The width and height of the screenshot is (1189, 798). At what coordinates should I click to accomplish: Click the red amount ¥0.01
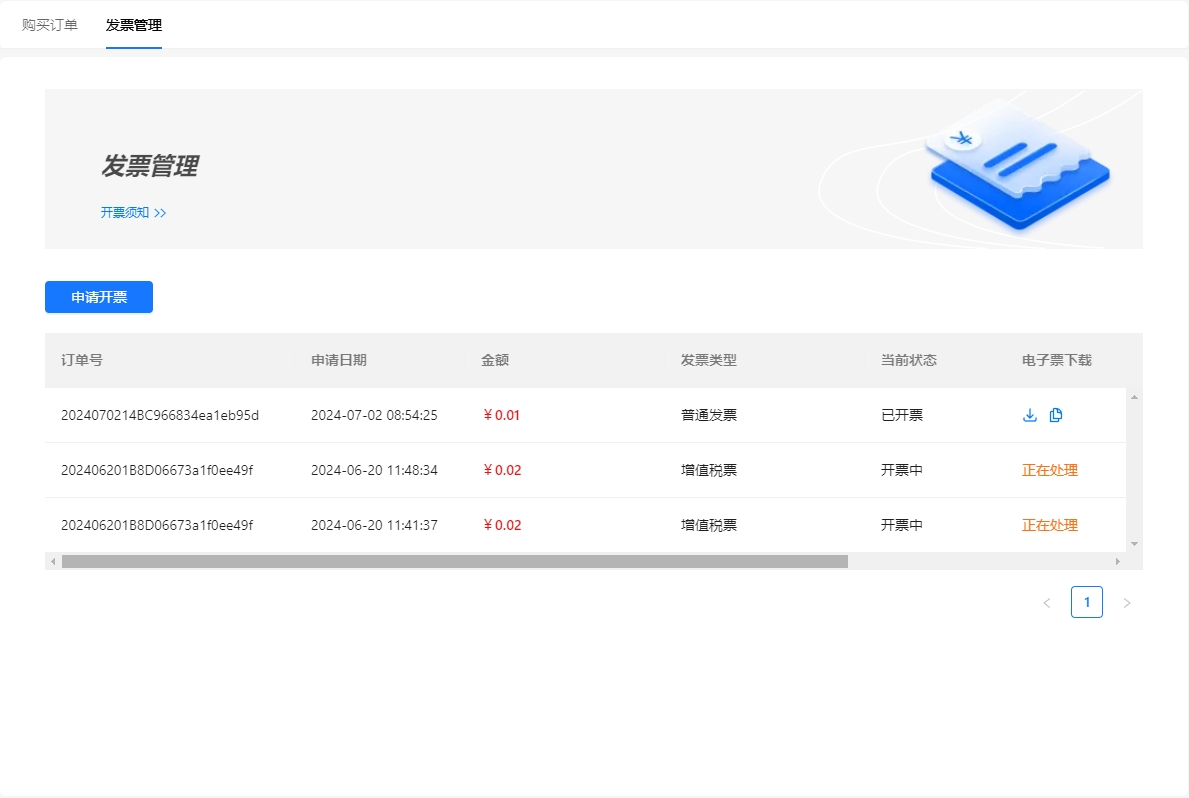coord(500,414)
